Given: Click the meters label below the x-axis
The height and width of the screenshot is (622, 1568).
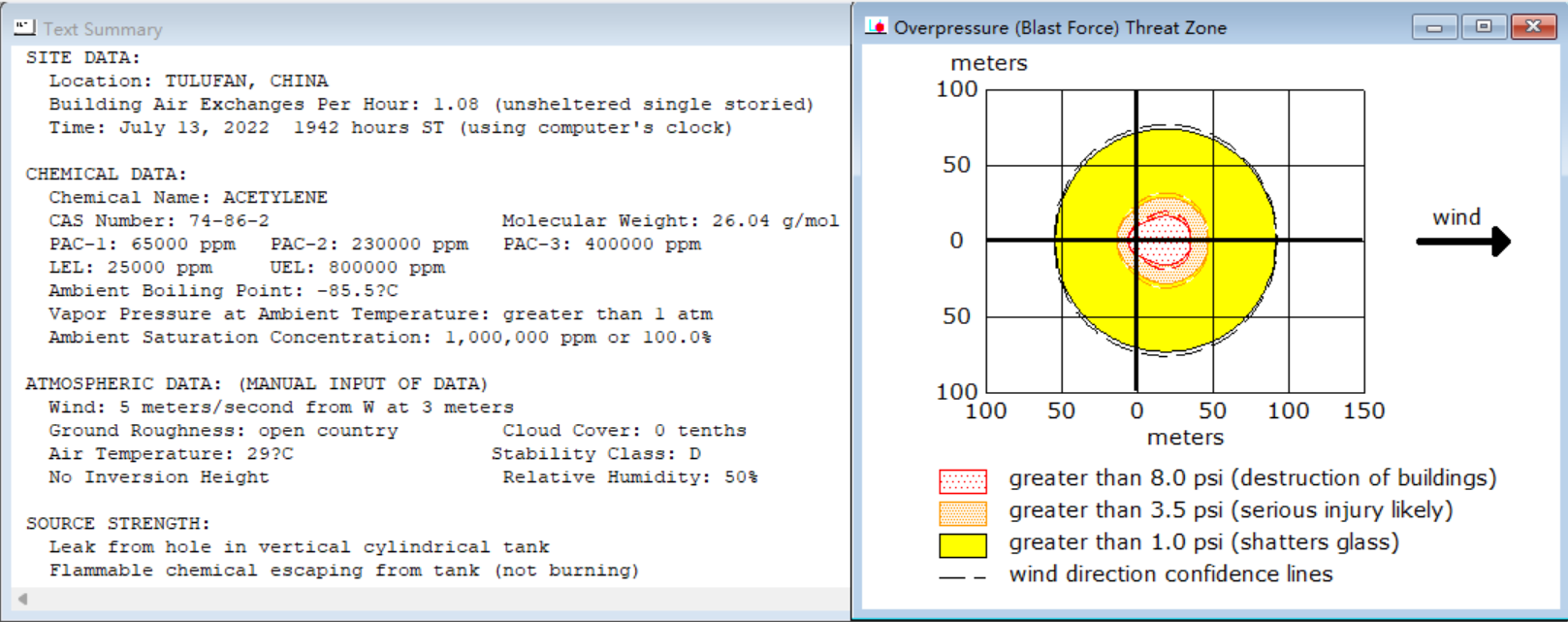Looking at the screenshot, I should point(1185,438).
